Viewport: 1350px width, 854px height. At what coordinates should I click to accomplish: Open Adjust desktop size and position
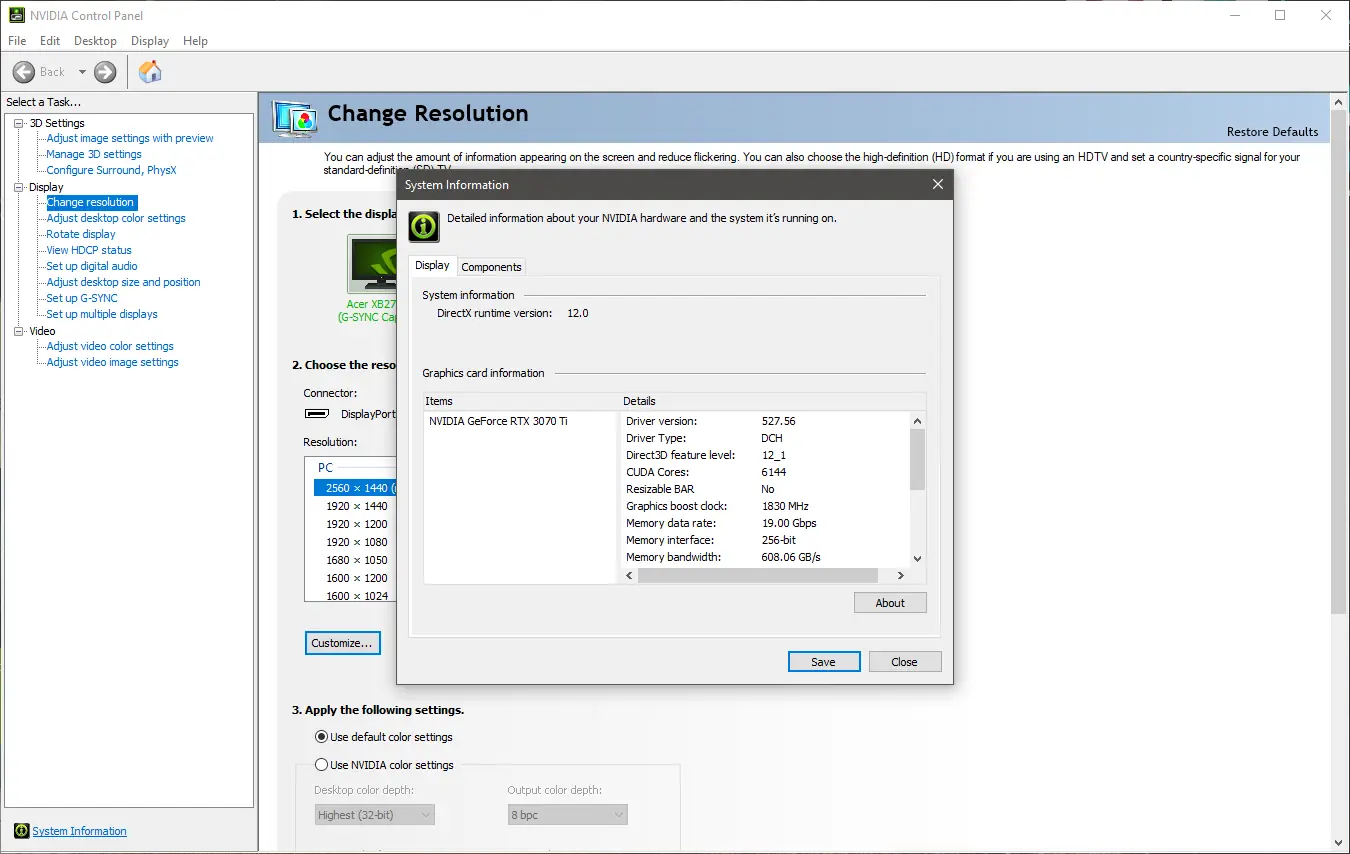(x=123, y=282)
